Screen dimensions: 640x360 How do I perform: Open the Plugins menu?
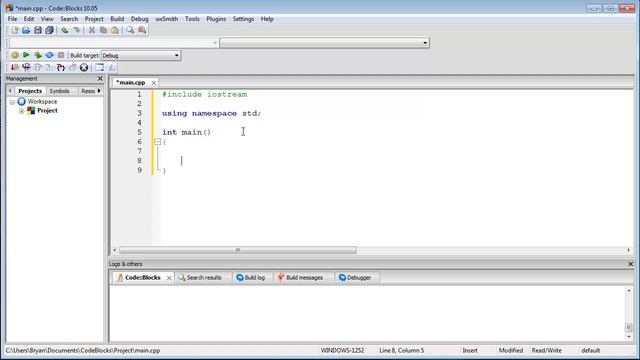click(x=216, y=19)
